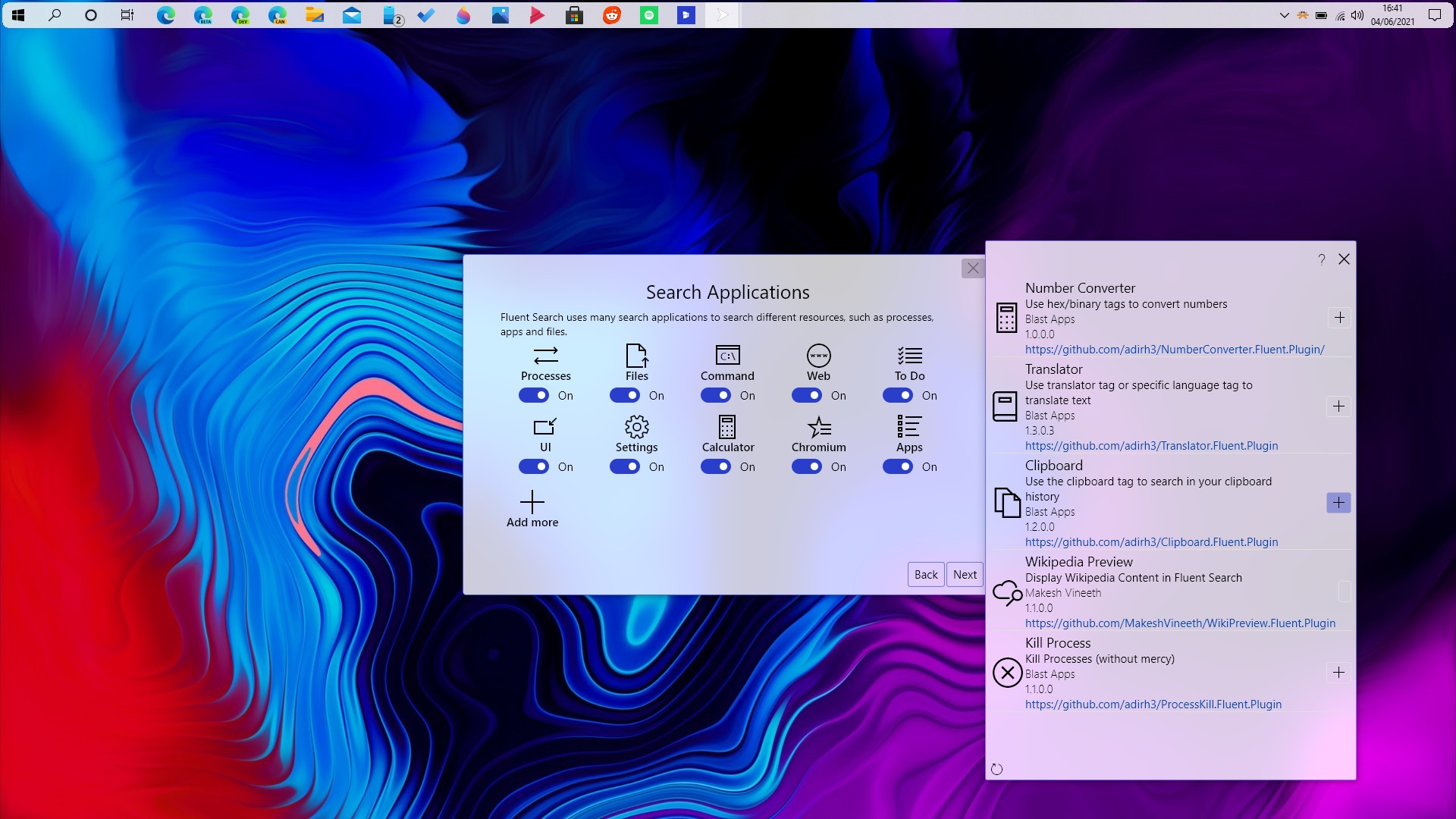Open the Action Center notifications

pyautogui.click(x=1435, y=14)
